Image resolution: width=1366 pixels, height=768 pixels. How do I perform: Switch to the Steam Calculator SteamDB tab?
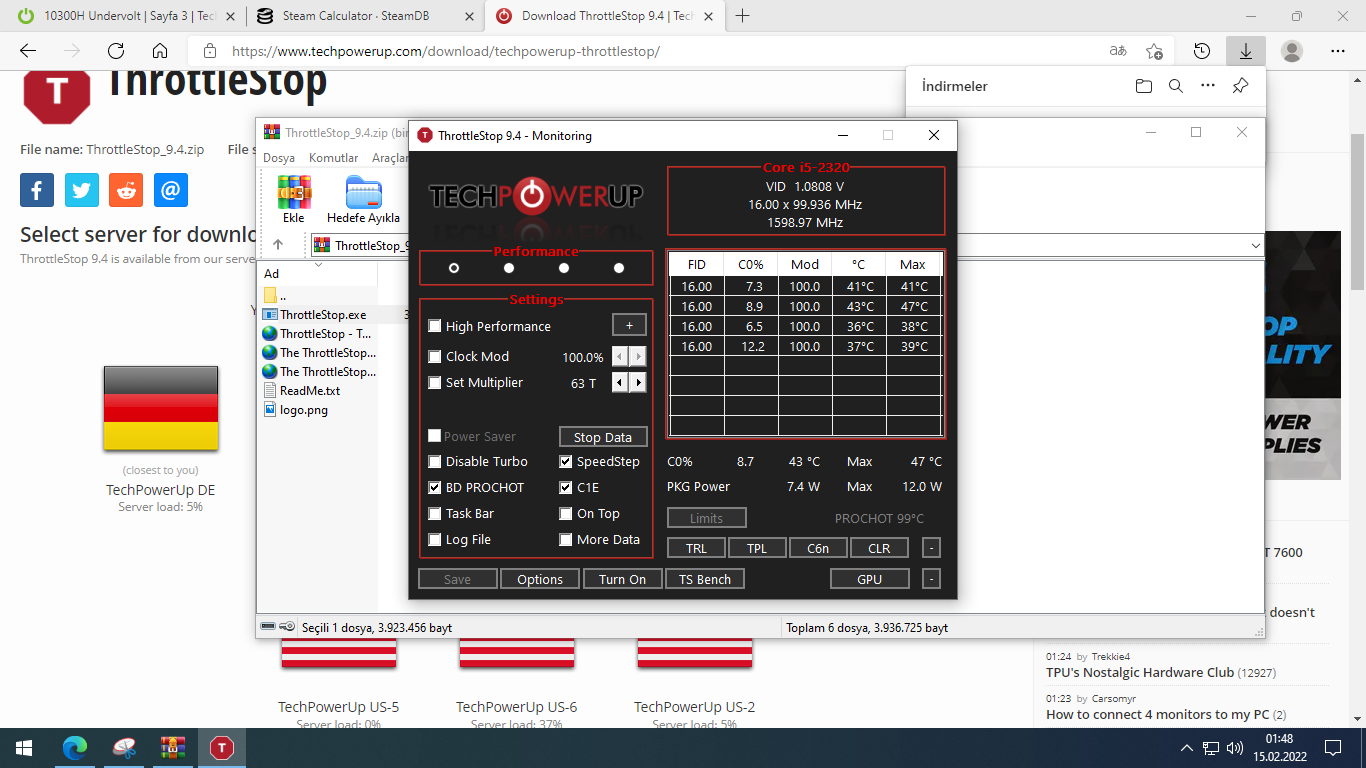coord(364,16)
